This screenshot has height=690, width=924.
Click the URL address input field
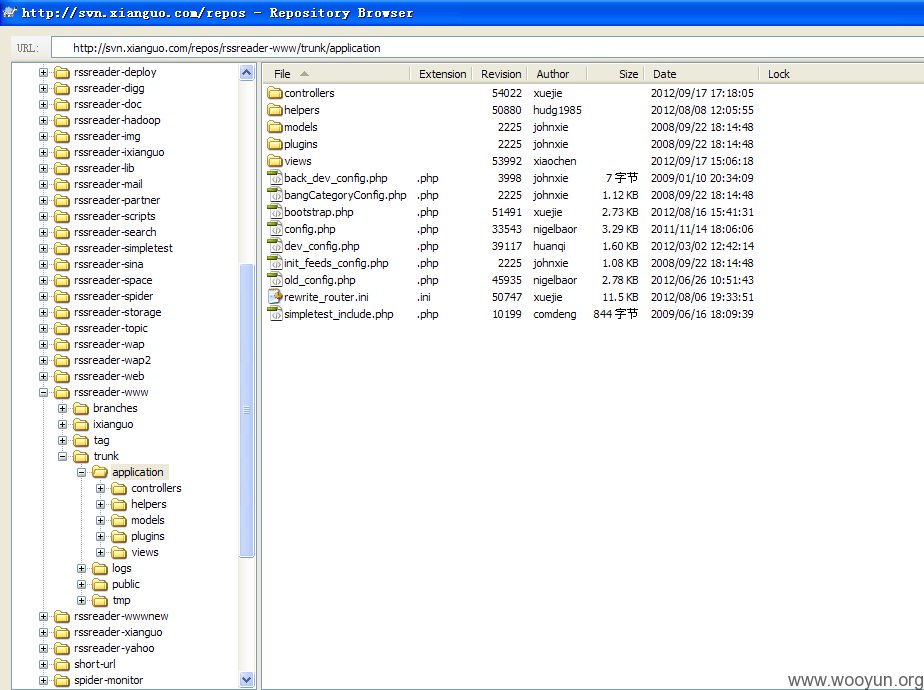pos(487,48)
